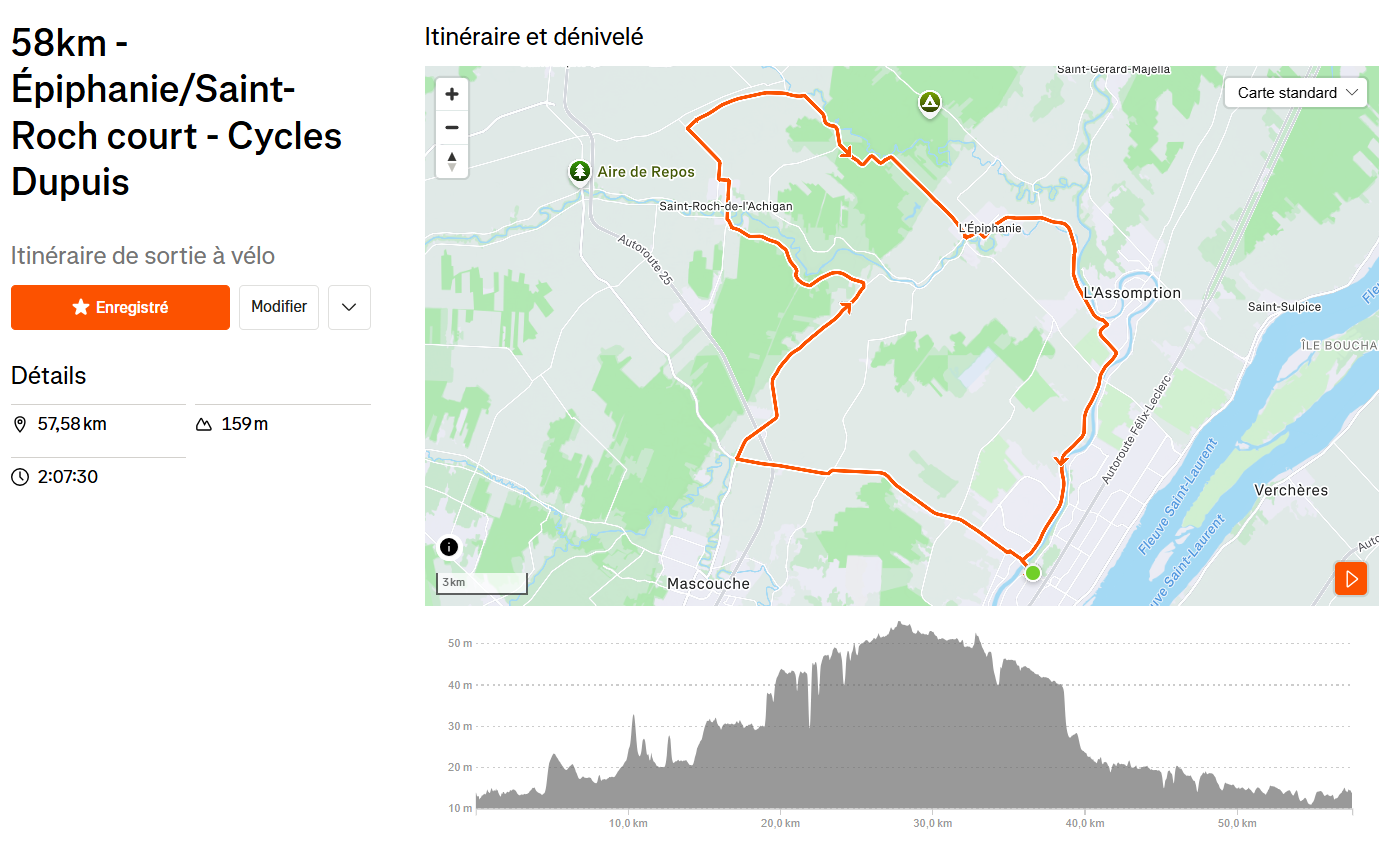Zoom out on the route map

(452, 128)
